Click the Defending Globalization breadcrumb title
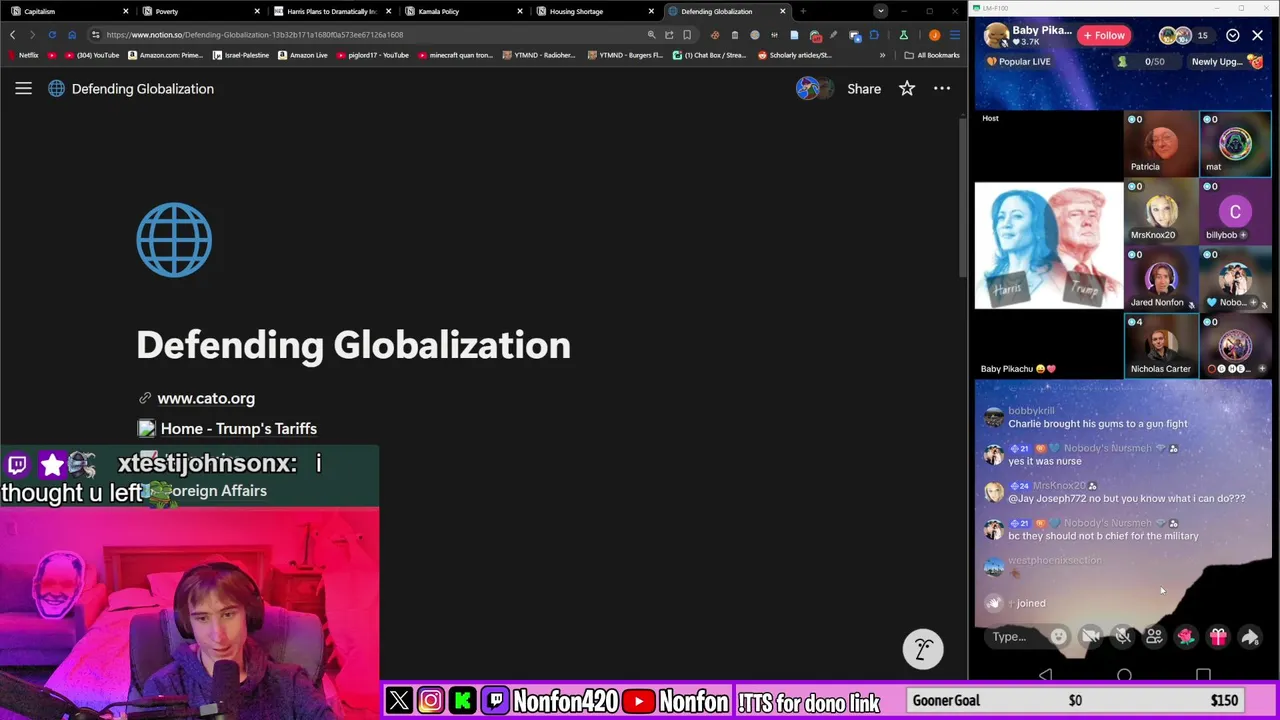The image size is (1280, 720). (x=143, y=89)
